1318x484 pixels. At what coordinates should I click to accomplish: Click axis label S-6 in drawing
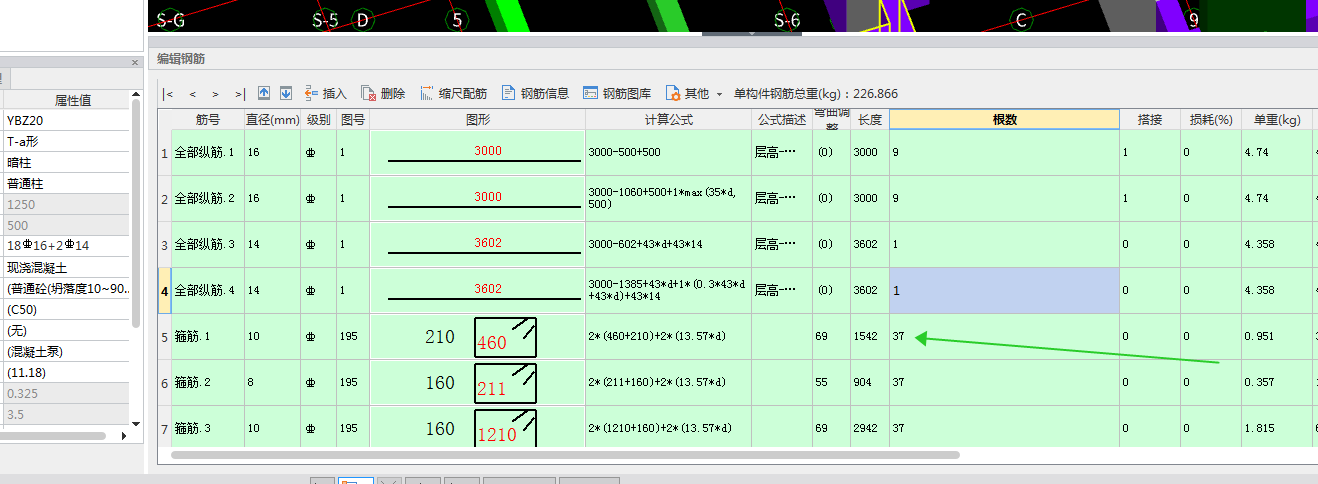[787, 19]
